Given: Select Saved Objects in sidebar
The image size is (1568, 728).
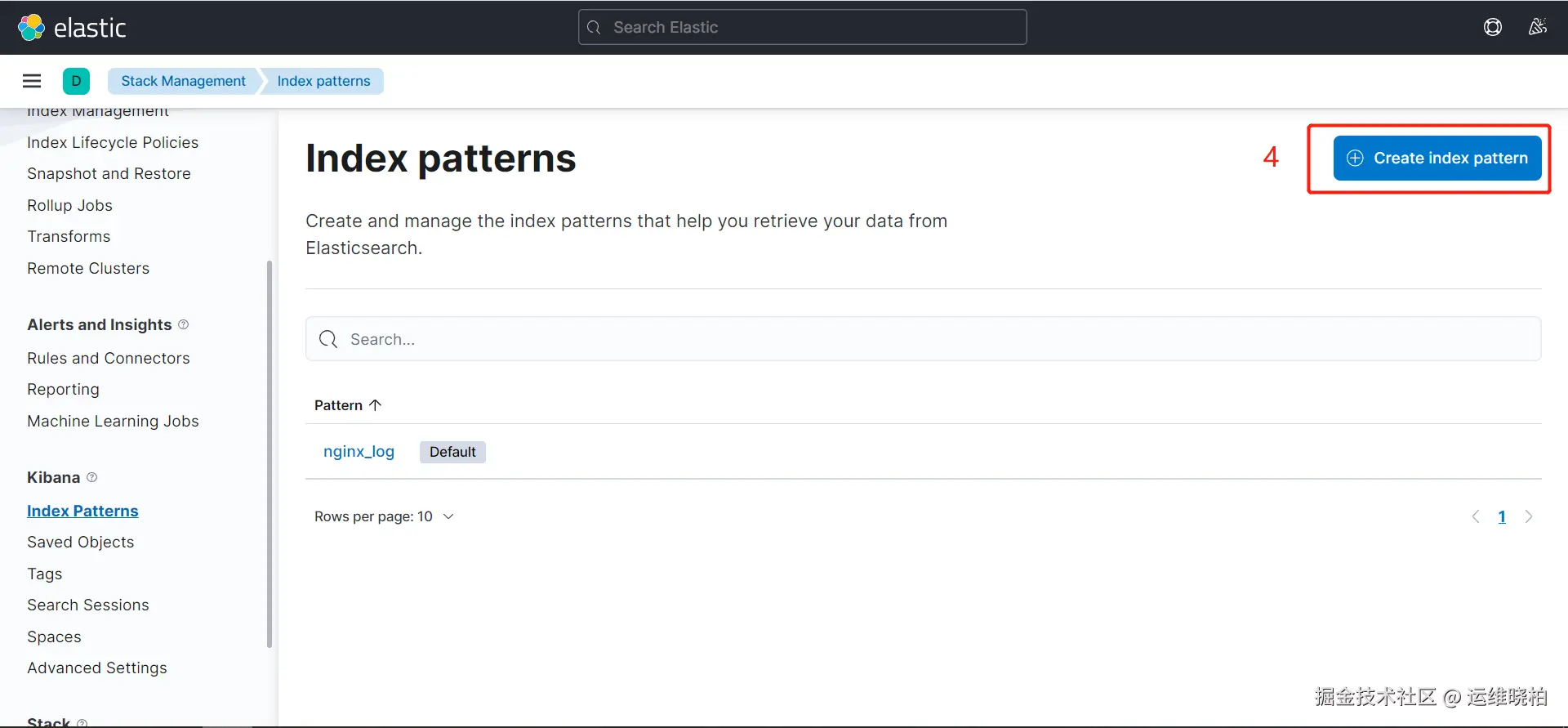Looking at the screenshot, I should coord(80,542).
